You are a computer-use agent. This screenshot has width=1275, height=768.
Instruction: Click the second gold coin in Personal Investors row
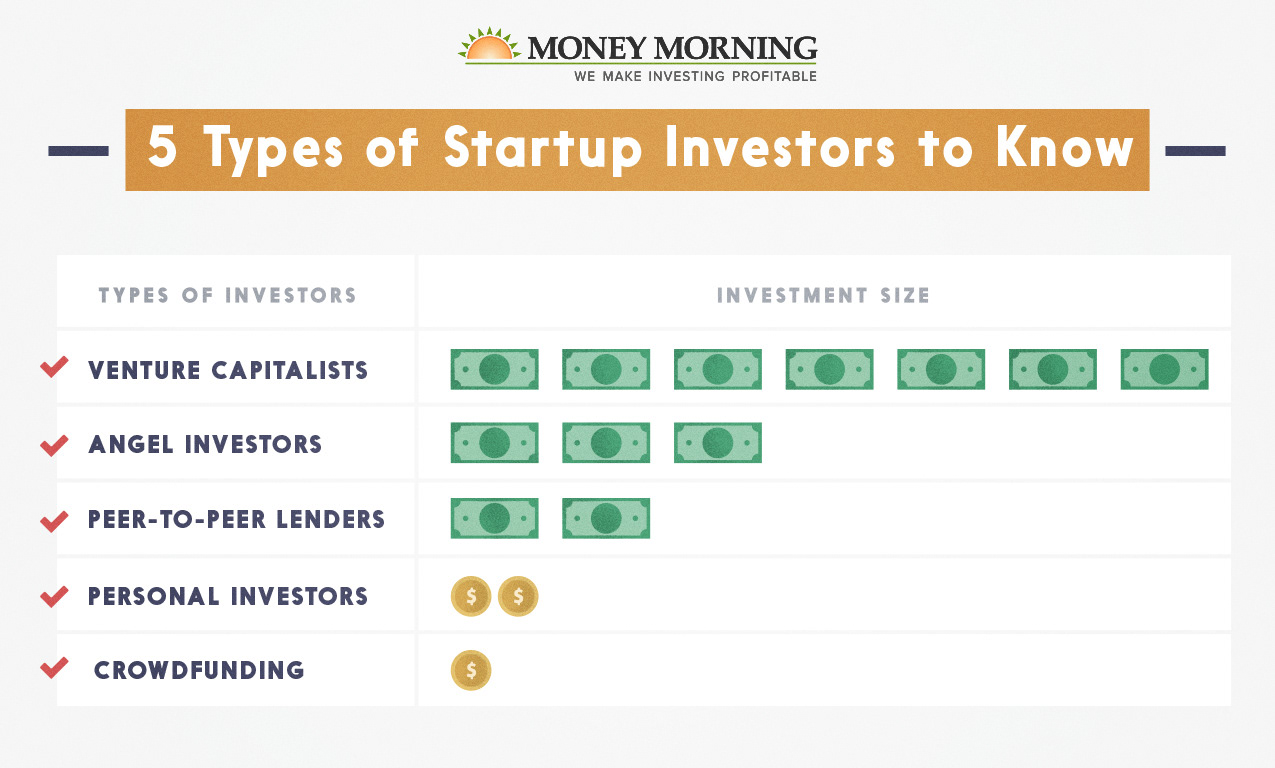[x=518, y=596]
